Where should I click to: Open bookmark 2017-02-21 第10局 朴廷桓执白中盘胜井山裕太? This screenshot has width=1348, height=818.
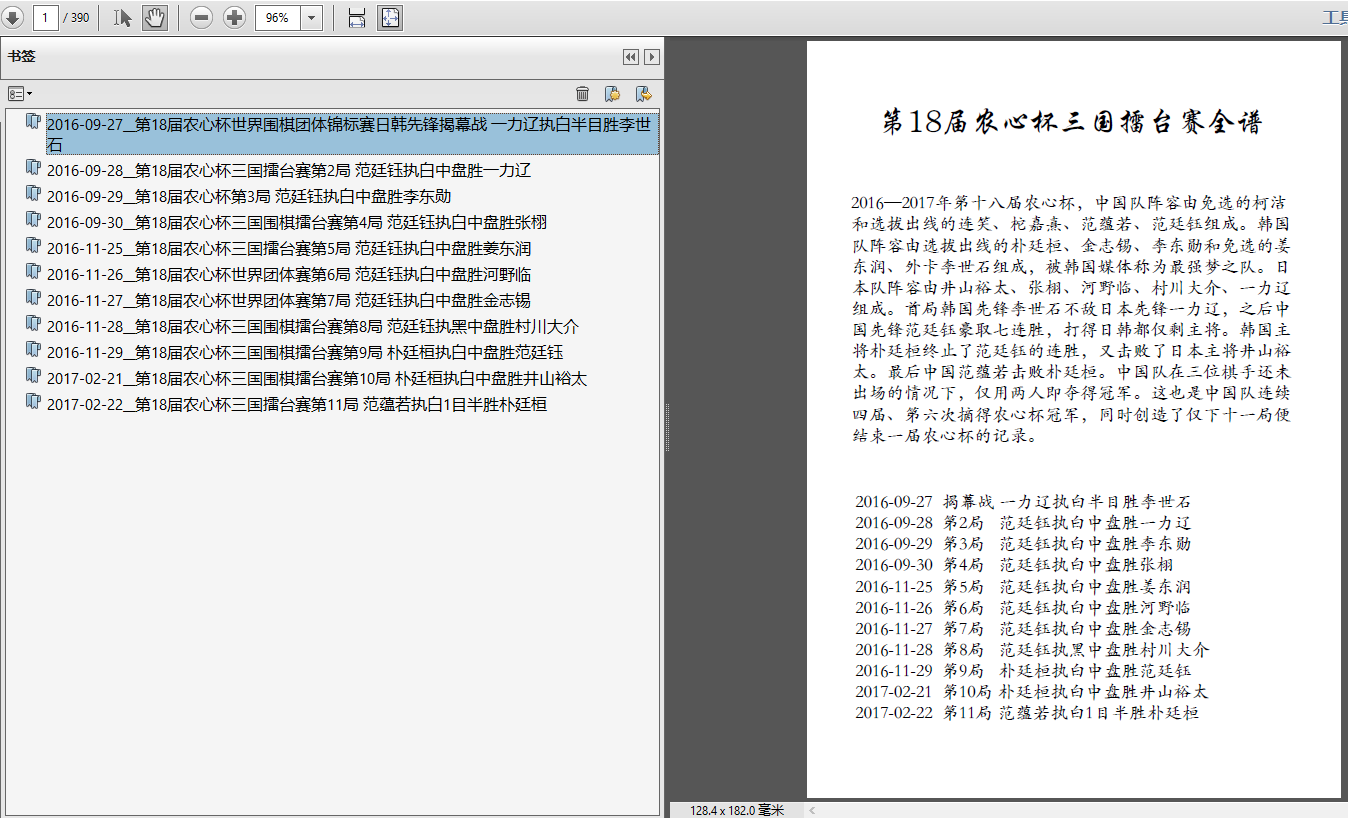(x=317, y=378)
